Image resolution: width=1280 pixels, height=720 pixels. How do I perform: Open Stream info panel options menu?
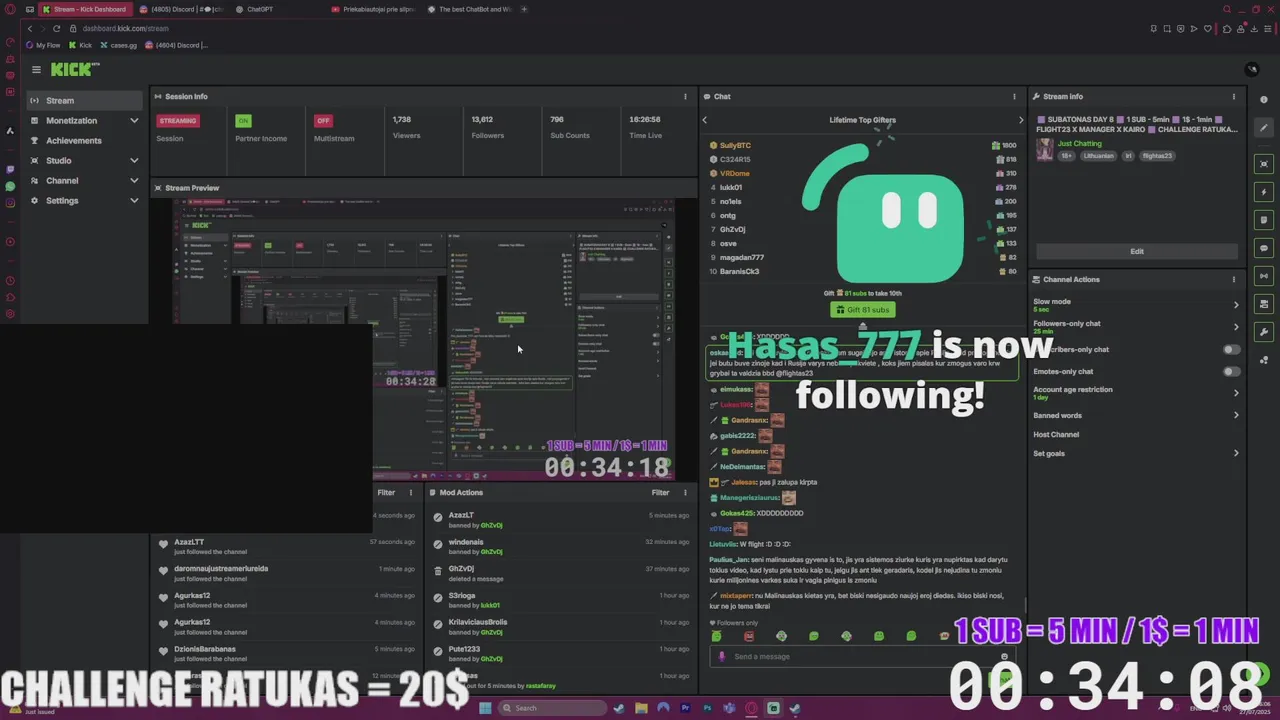(x=1233, y=97)
